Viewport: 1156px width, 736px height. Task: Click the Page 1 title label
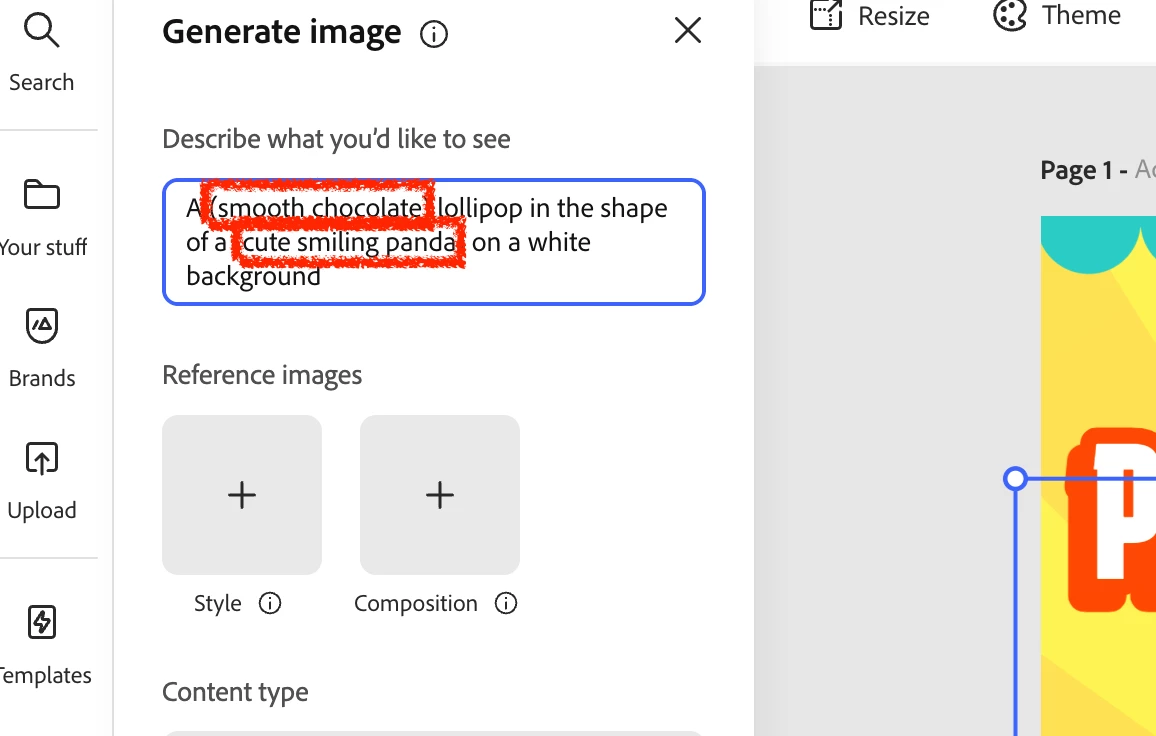[1084, 170]
